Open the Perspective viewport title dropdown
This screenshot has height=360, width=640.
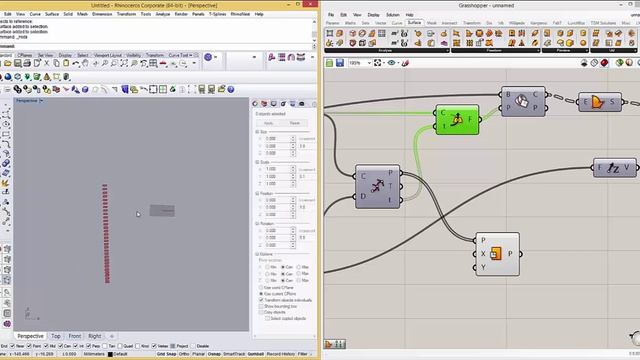(41, 101)
